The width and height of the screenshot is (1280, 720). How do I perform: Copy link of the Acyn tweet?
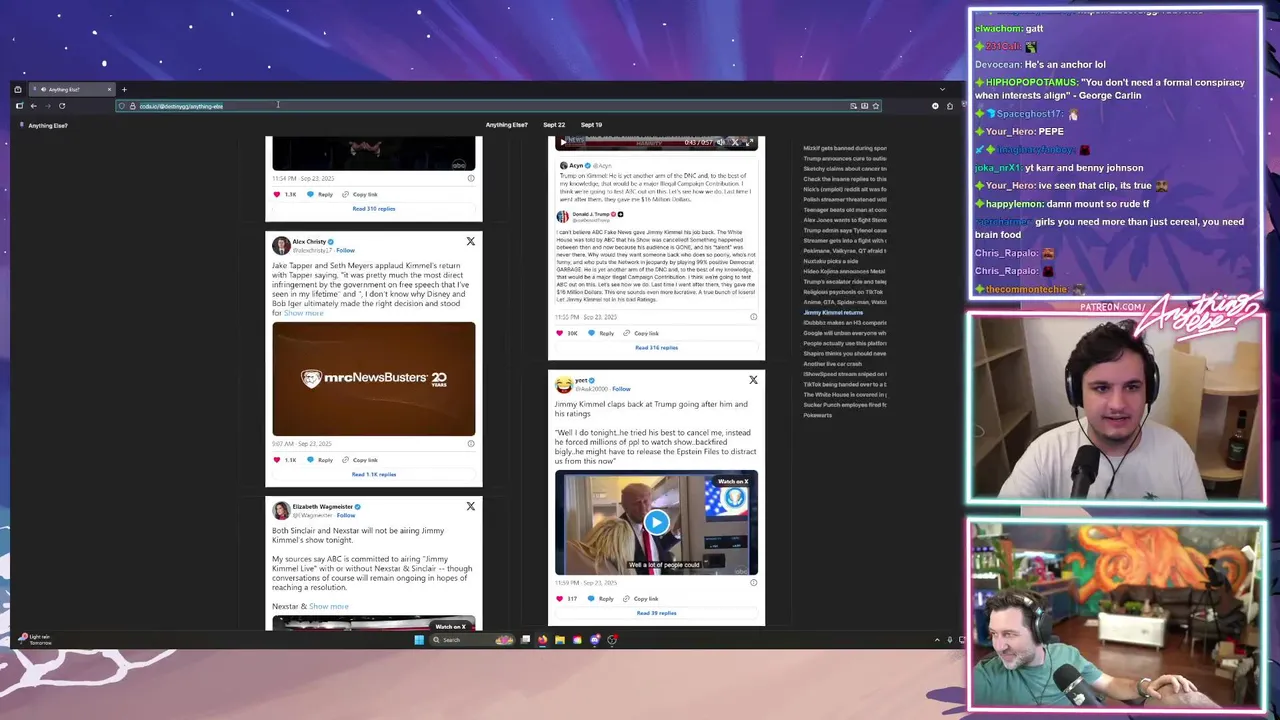click(641, 333)
